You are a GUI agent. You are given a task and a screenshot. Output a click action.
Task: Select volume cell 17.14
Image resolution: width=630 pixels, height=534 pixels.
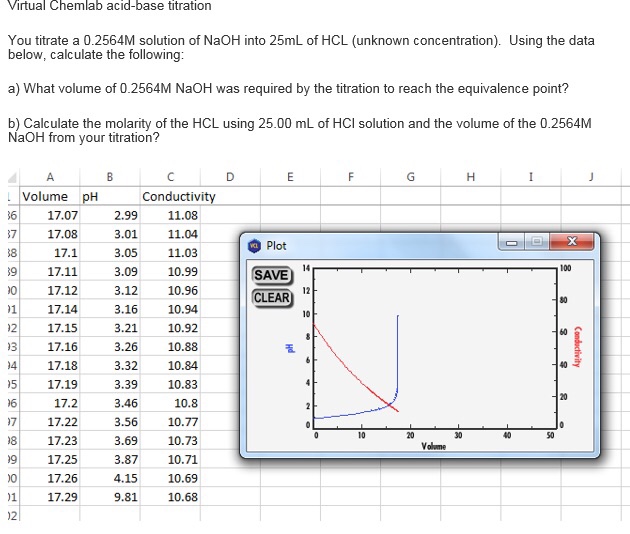point(49,309)
